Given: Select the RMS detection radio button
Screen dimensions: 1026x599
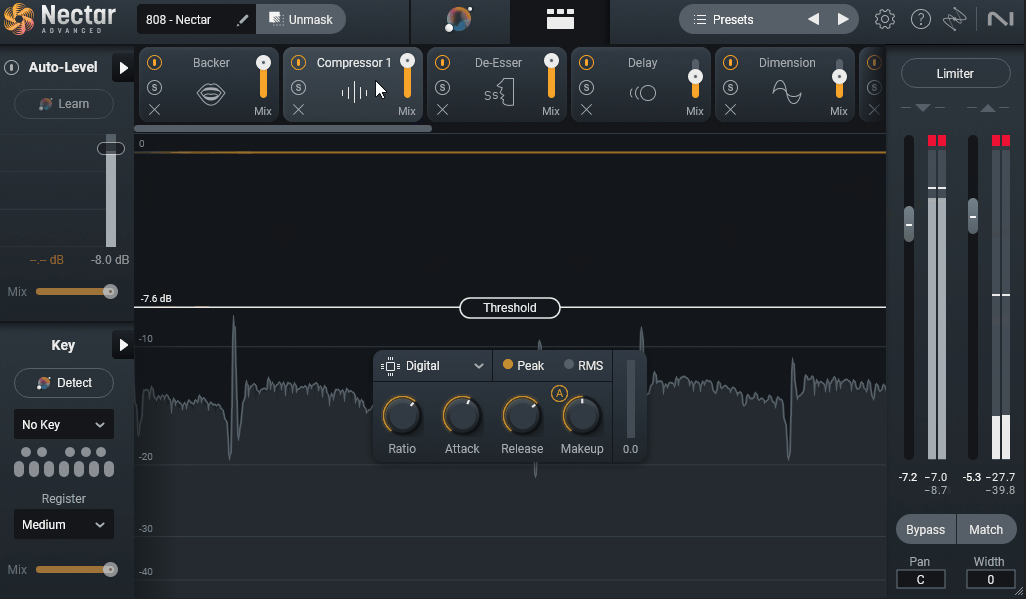Looking at the screenshot, I should (x=570, y=365).
